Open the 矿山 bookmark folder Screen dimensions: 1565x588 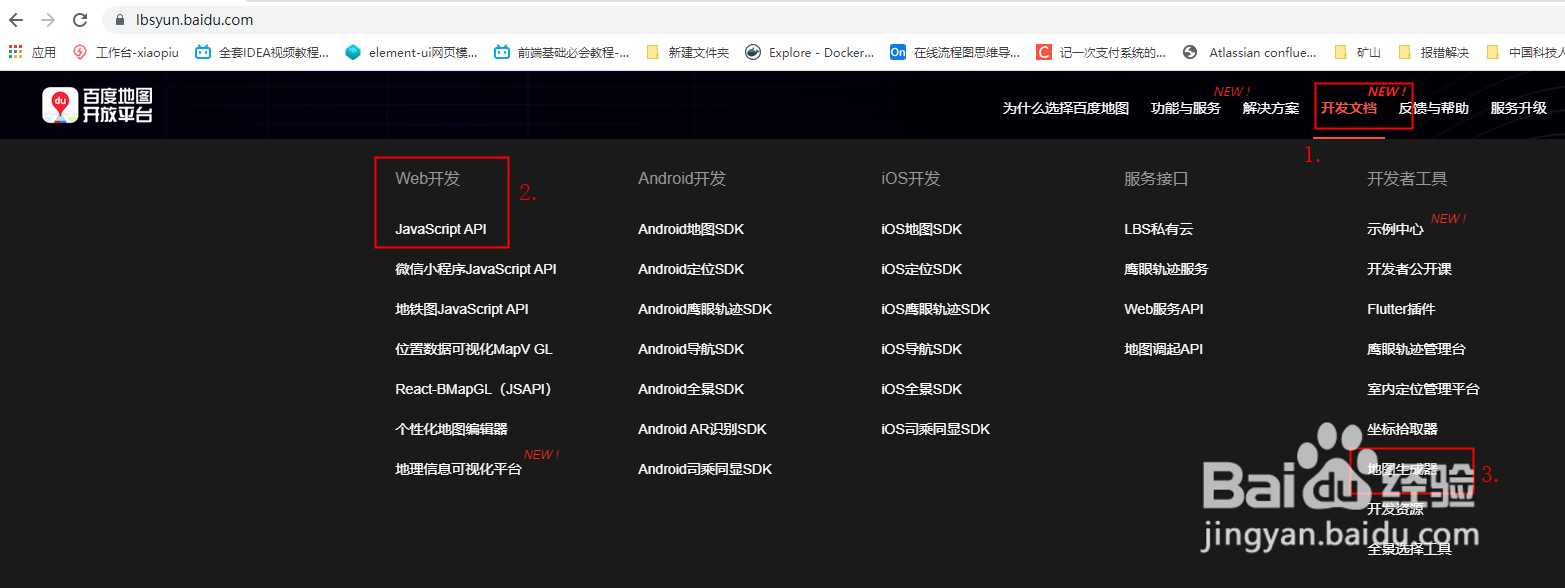point(1357,52)
